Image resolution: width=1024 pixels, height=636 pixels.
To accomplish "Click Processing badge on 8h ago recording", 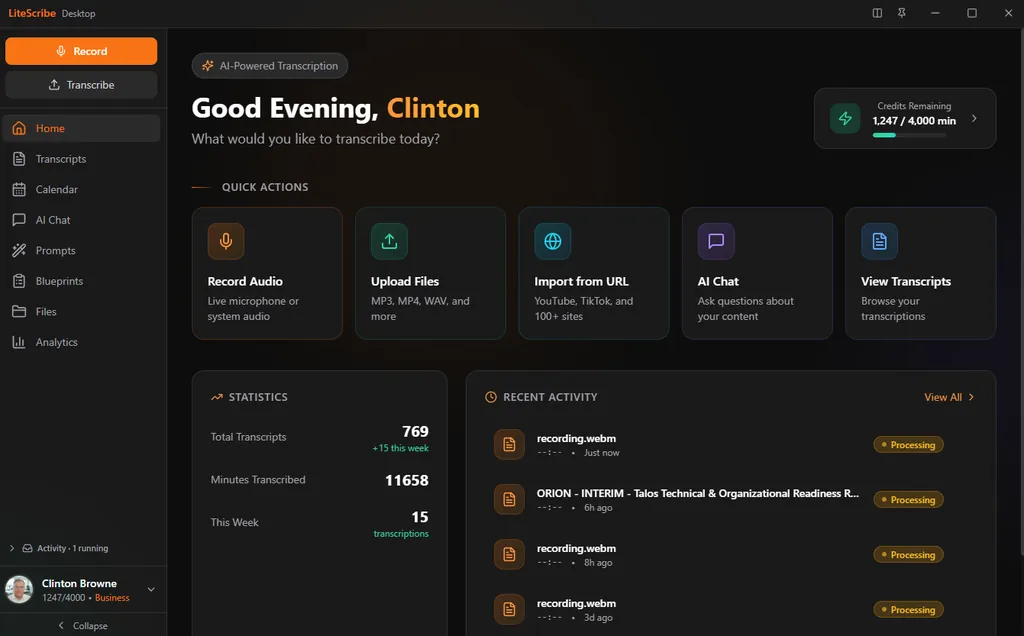I will click(908, 554).
